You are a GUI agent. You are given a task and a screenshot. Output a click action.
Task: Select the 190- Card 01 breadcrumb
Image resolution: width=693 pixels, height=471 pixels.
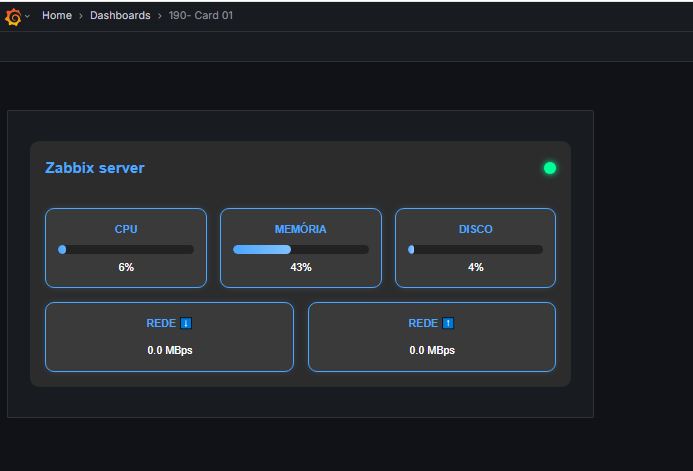(x=201, y=15)
